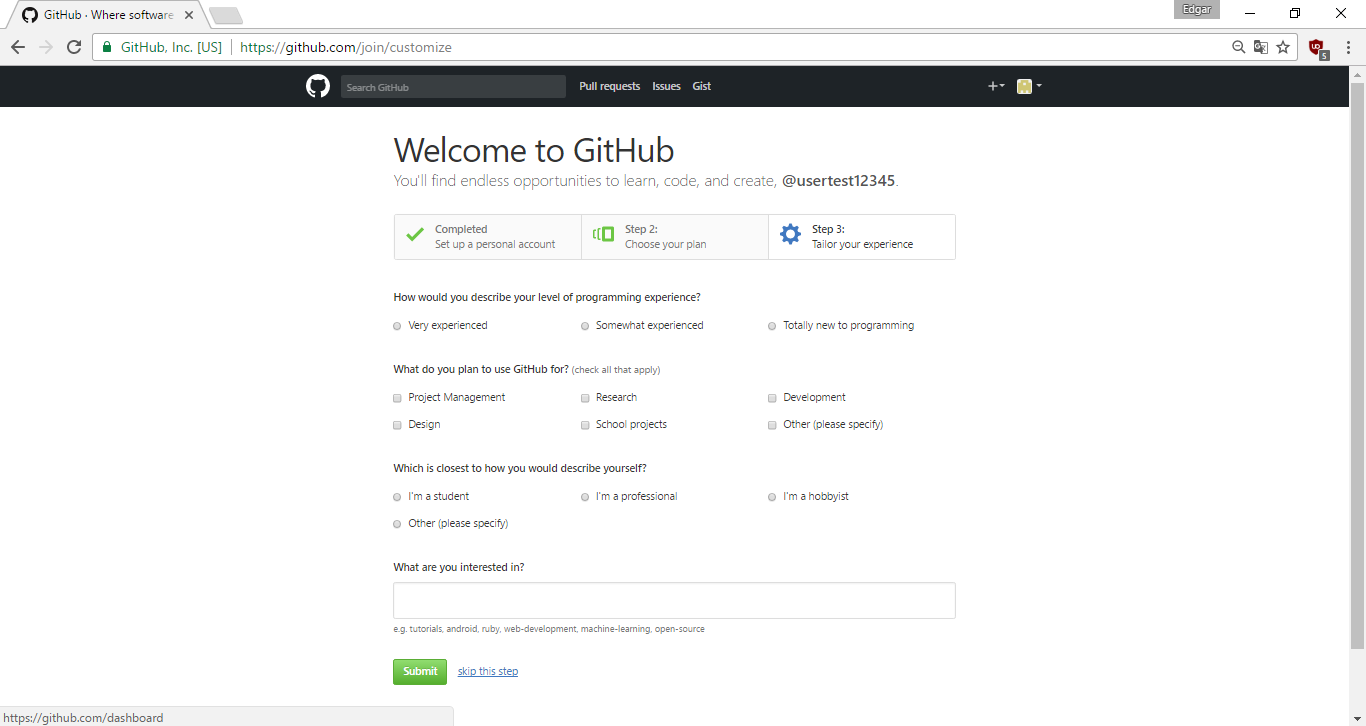
Task: Open the Pull requests navigation item
Action: point(609,86)
